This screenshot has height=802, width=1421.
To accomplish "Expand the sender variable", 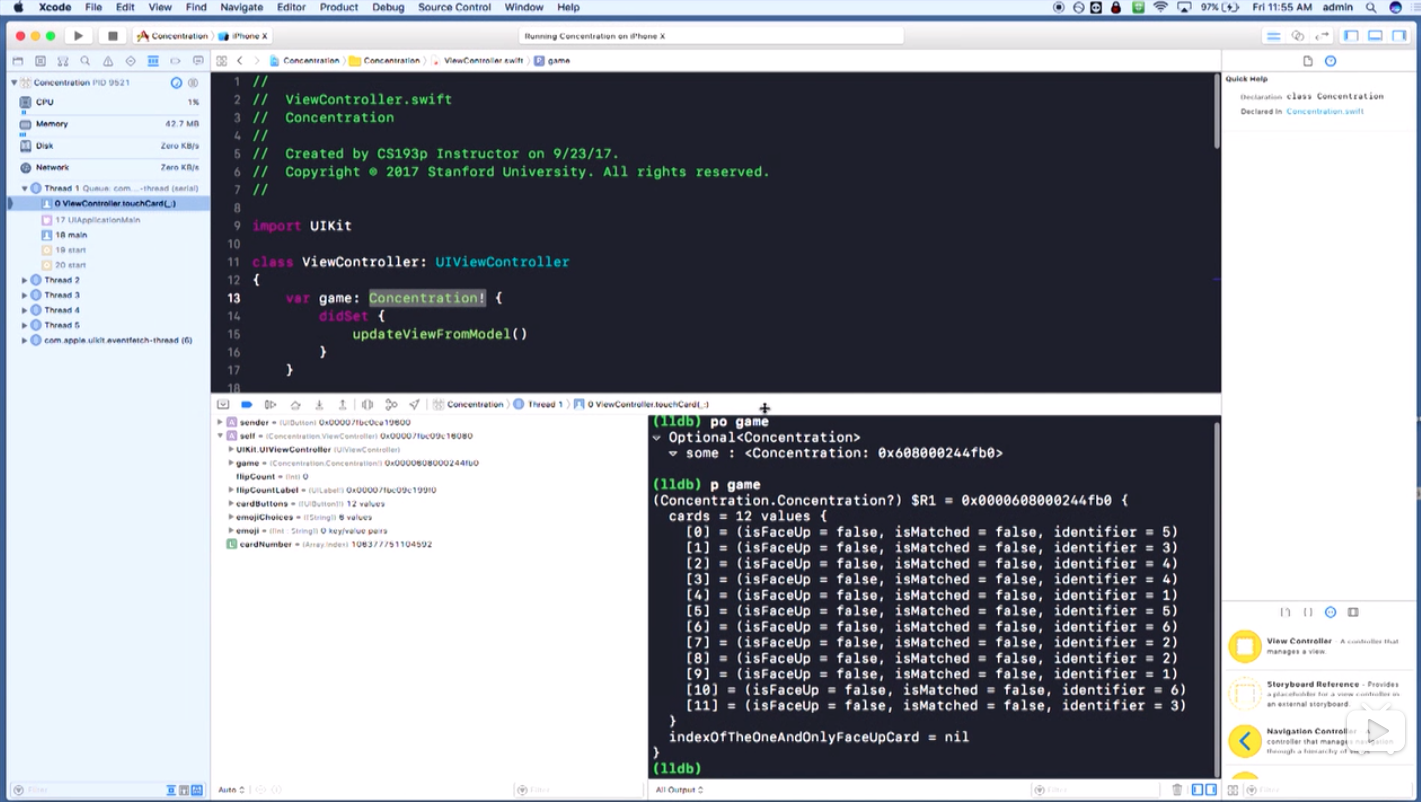I will coord(220,423).
